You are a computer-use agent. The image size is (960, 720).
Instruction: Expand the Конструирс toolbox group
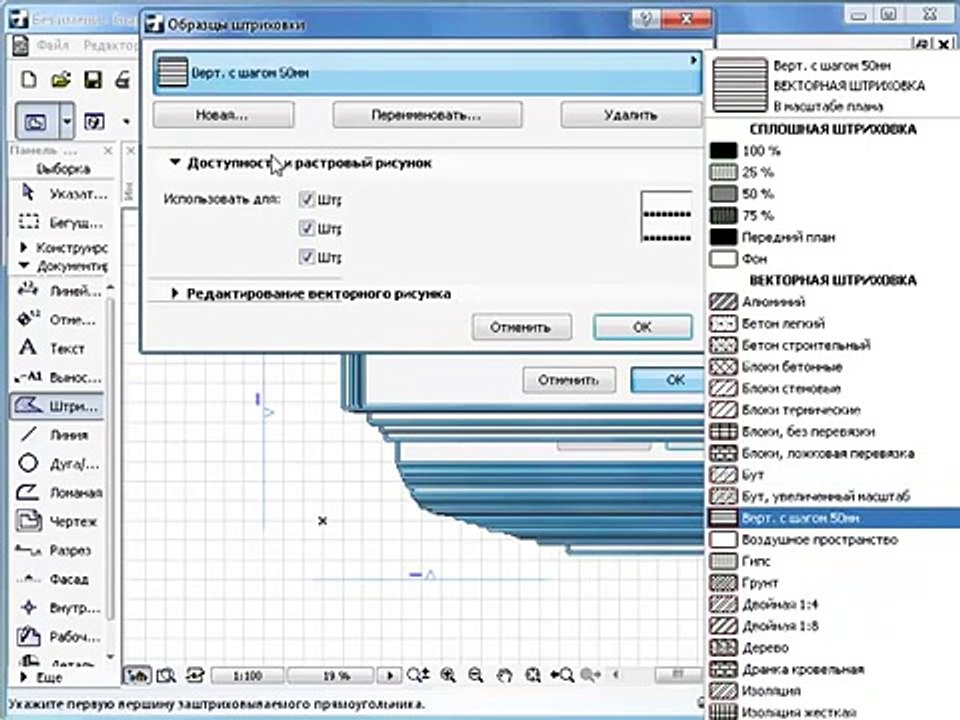[24, 247]
